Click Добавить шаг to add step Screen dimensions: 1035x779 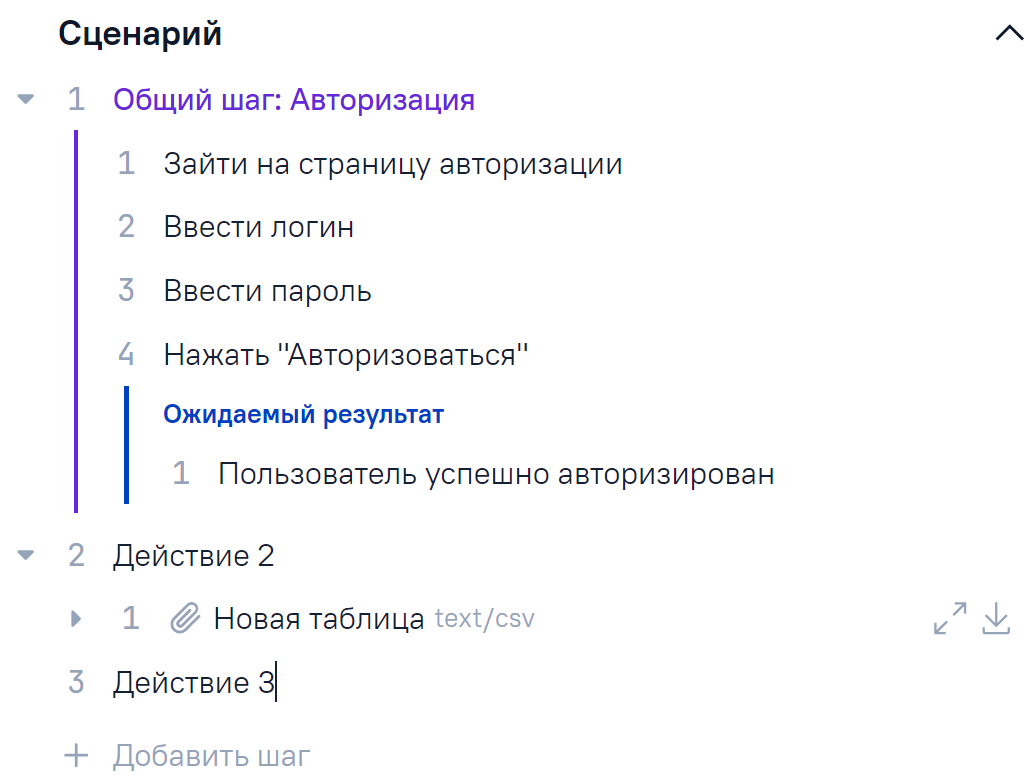point(211,756)
